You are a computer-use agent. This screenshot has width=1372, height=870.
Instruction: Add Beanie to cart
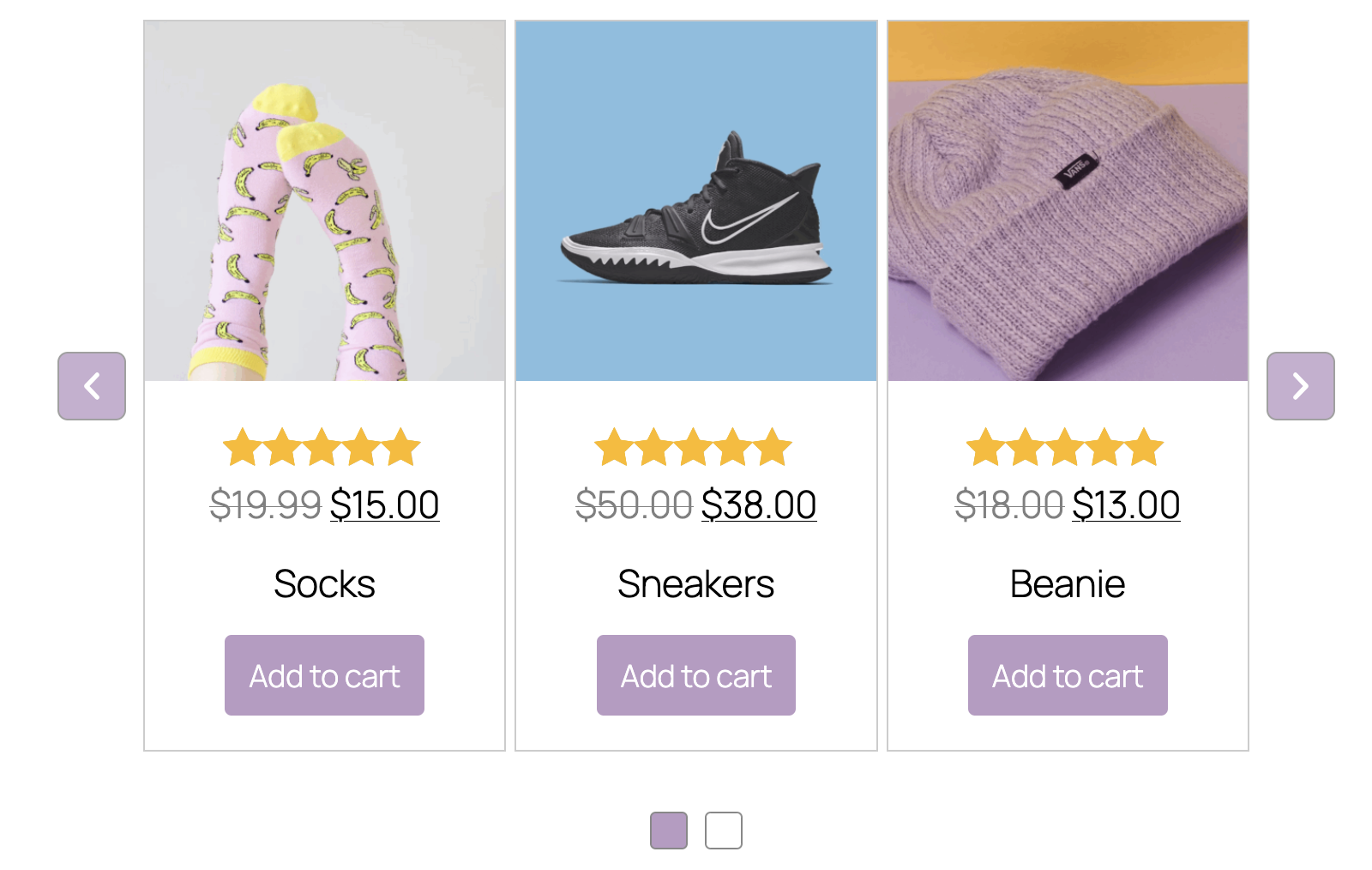(x=1068, y=675)
